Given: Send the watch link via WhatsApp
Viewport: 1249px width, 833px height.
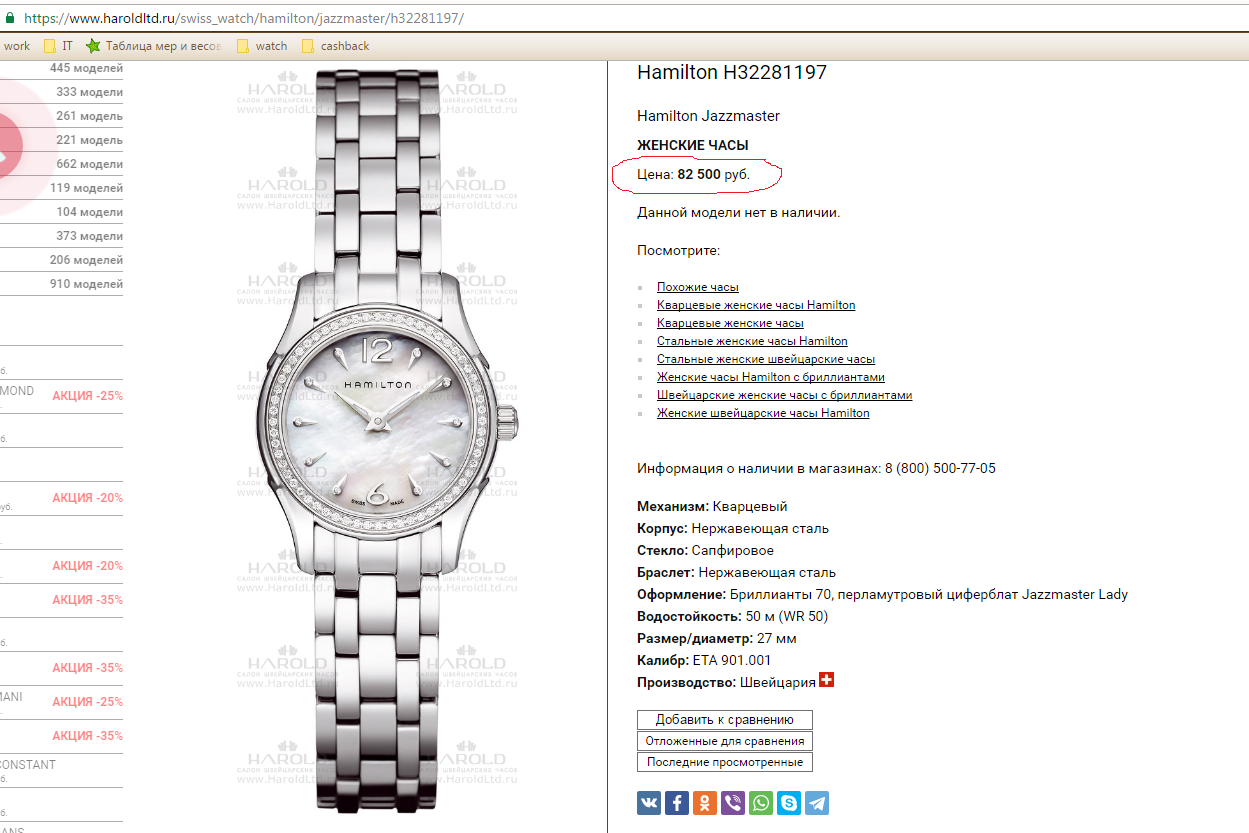Looking at the screenshot, I should (x=761, y=802).
